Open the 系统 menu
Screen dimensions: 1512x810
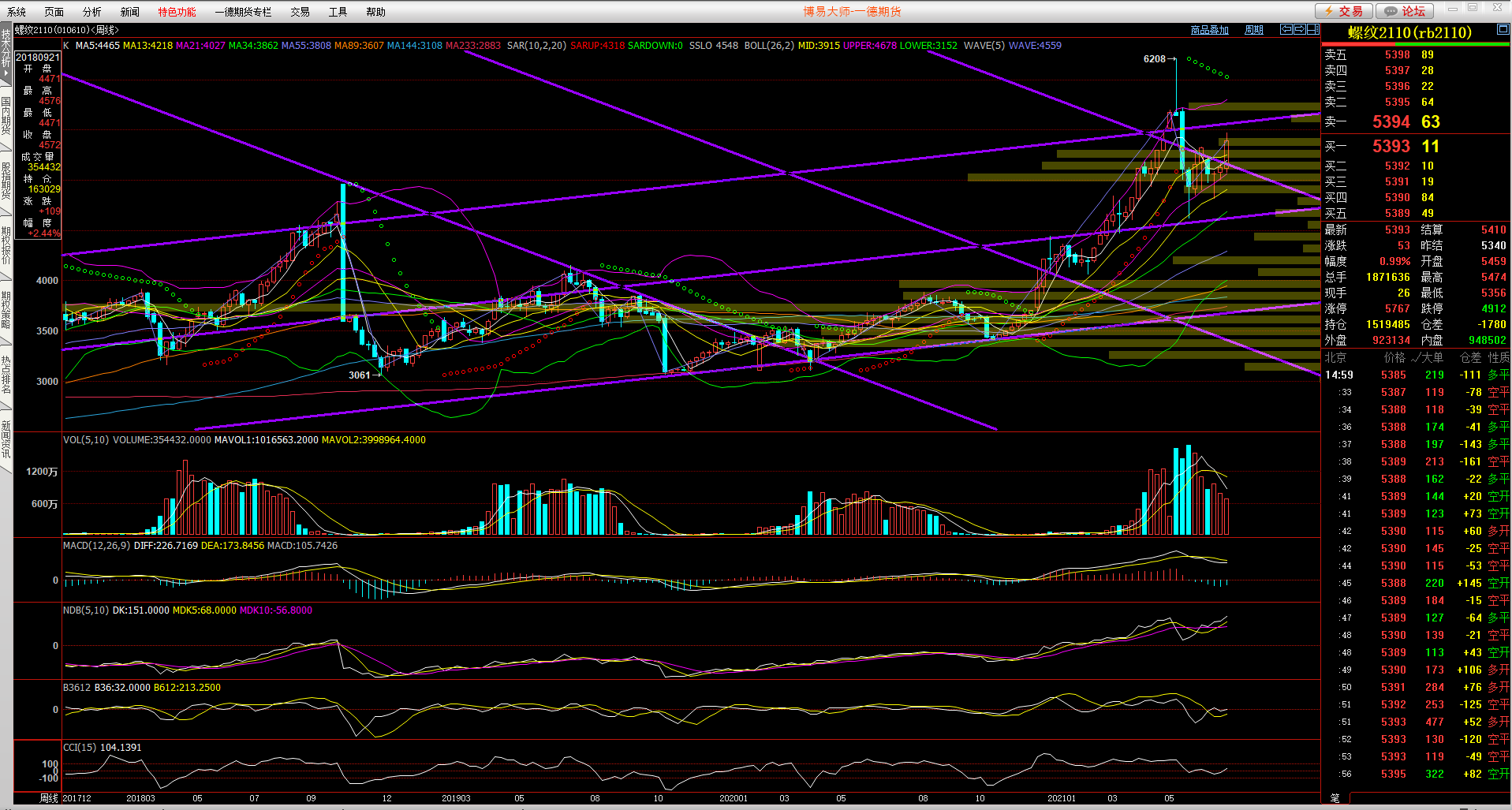tap(17, 12)
